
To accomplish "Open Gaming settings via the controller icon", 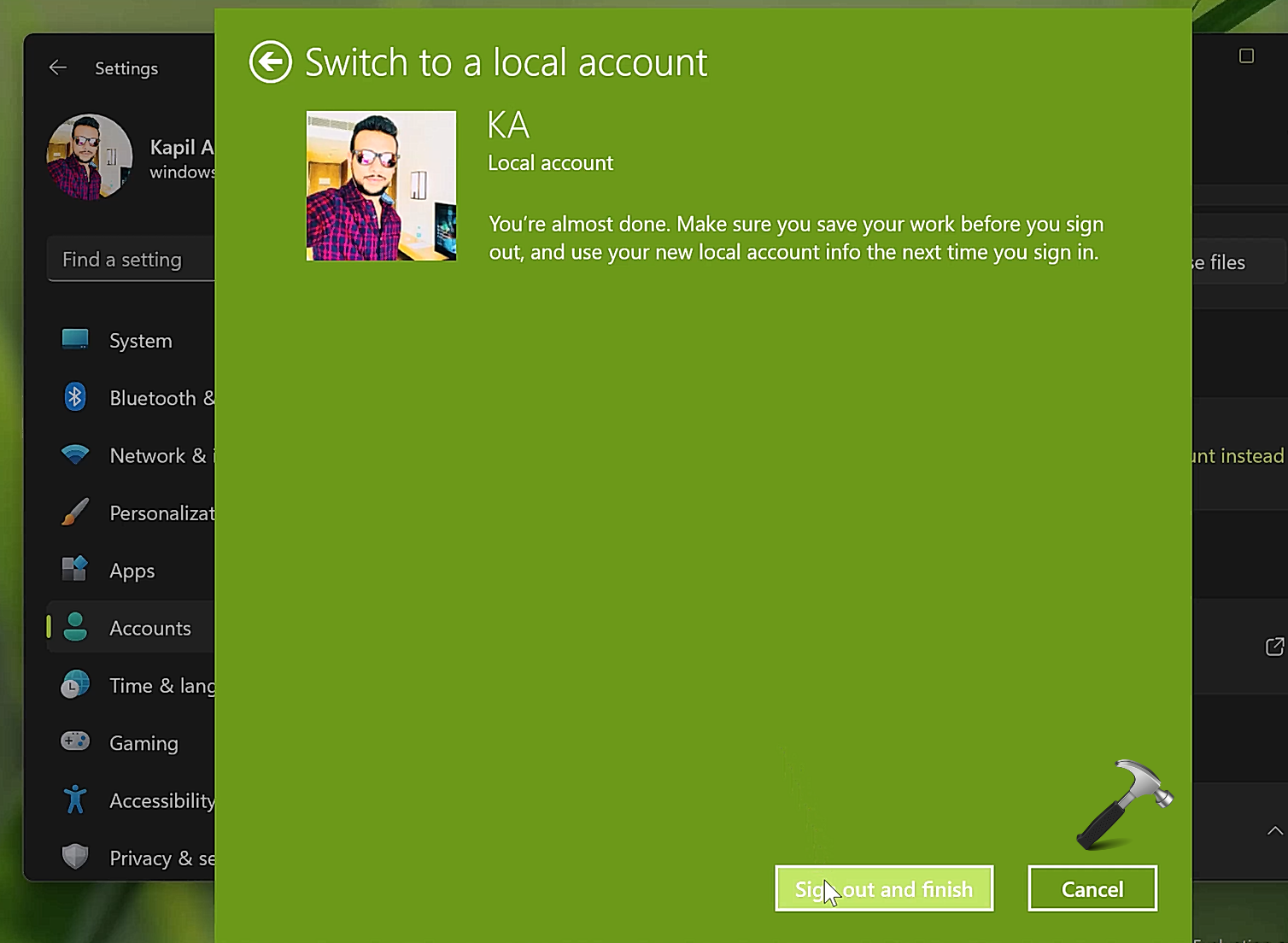I will click(x=75, y=741).
